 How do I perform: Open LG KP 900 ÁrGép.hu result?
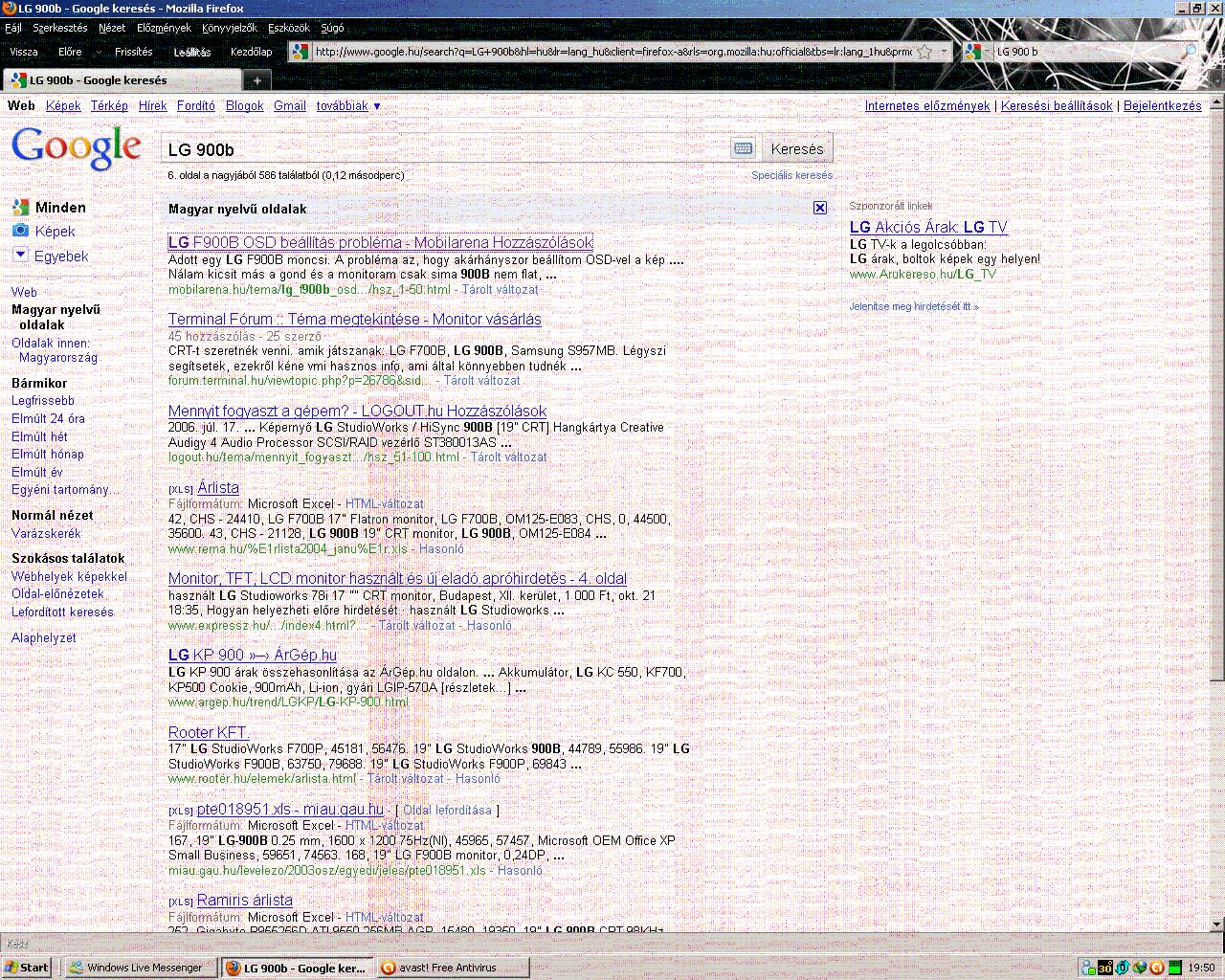click(253, 655)
